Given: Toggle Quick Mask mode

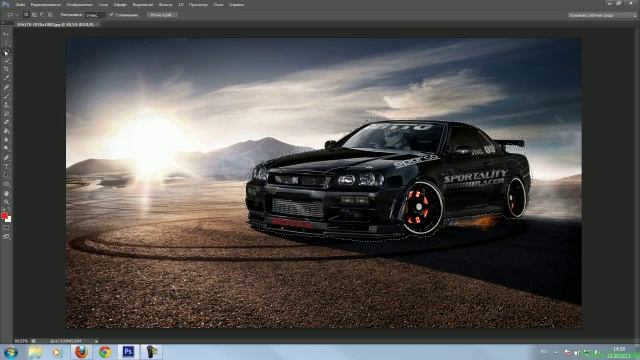Looking at the screenshot, I should [x=6, y=228].
